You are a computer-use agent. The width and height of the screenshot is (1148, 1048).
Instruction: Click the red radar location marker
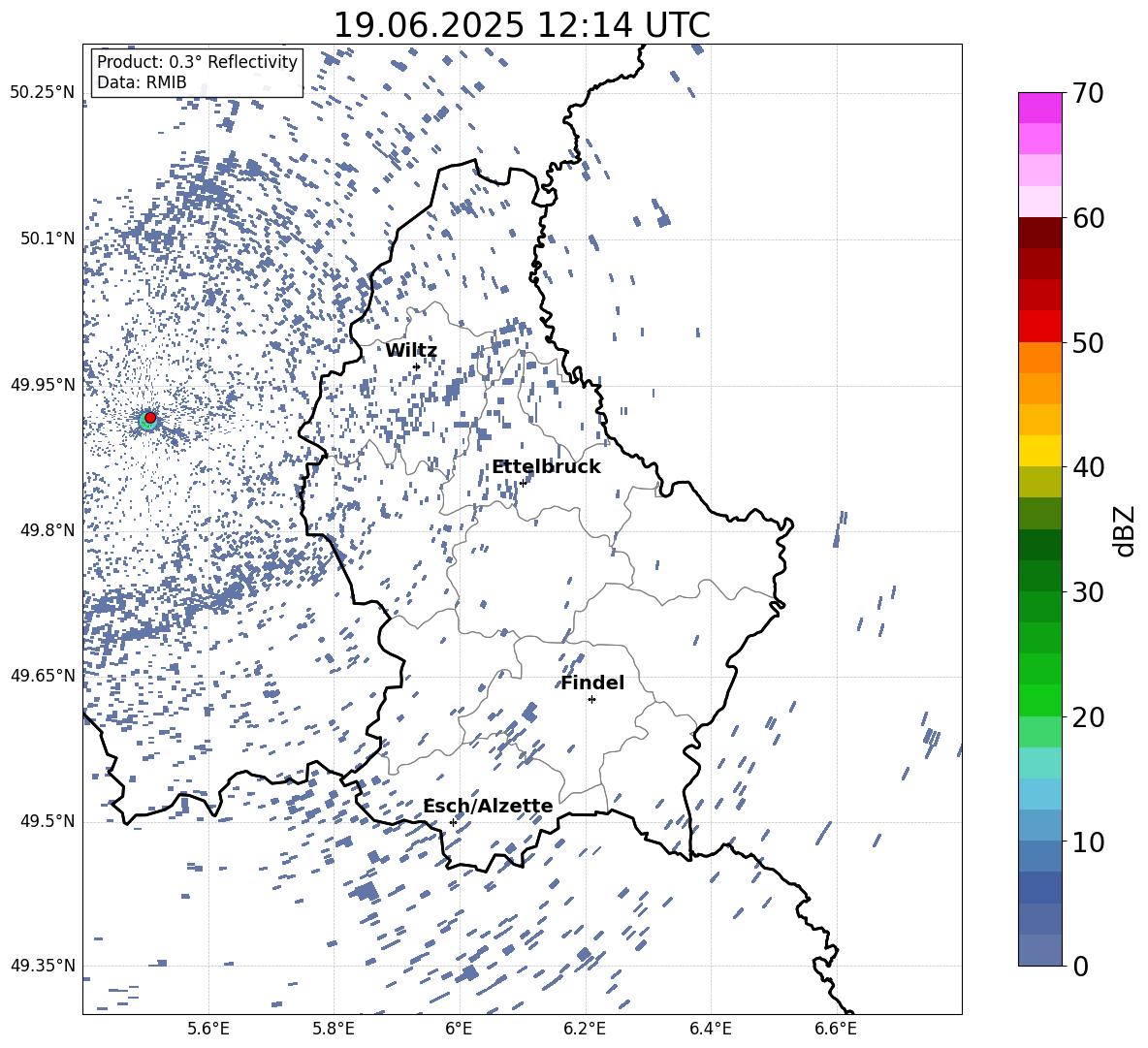point(150,417)
